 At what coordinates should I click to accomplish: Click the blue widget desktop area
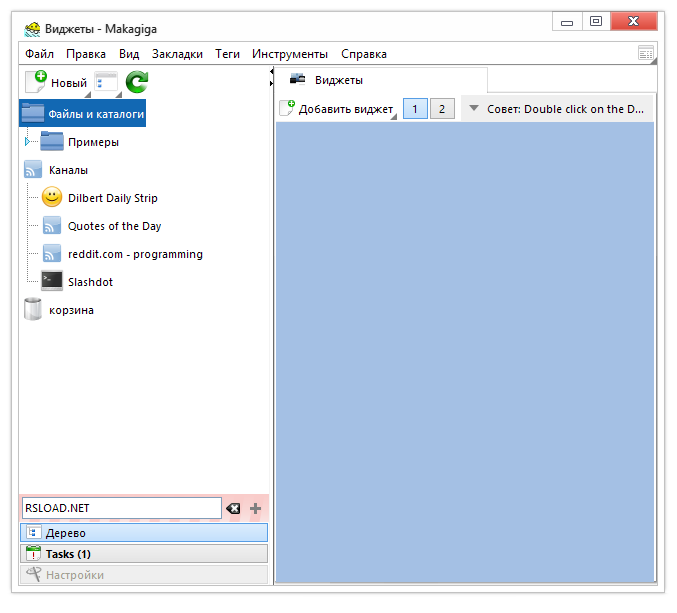tap(465, 352)
